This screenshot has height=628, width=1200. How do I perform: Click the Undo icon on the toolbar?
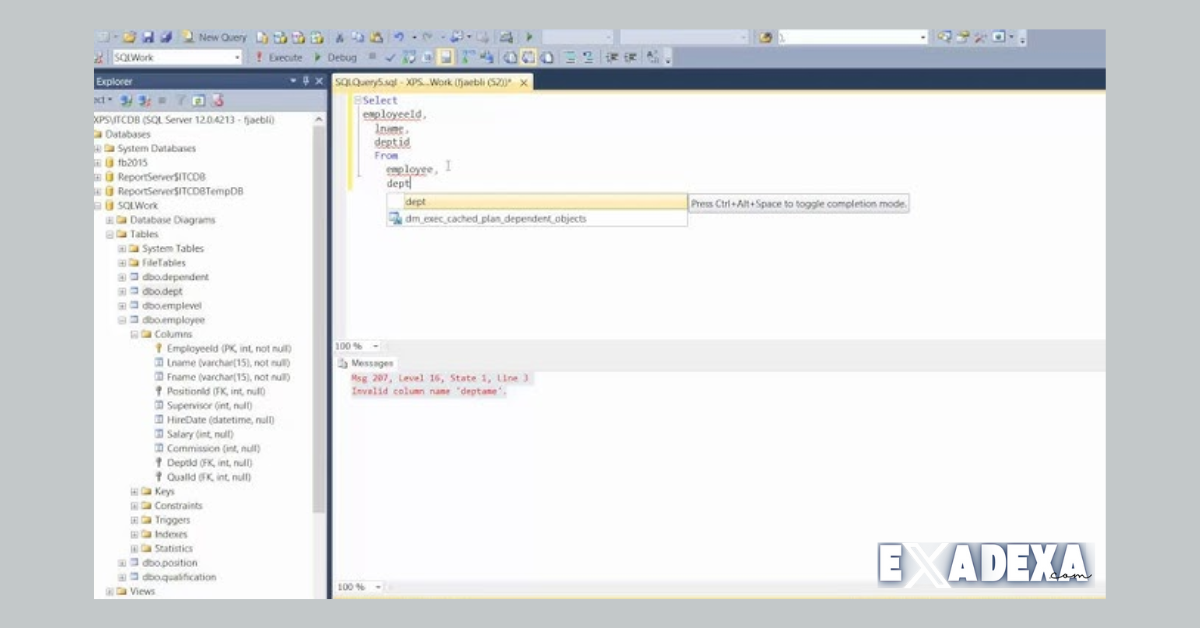[399, 35]
